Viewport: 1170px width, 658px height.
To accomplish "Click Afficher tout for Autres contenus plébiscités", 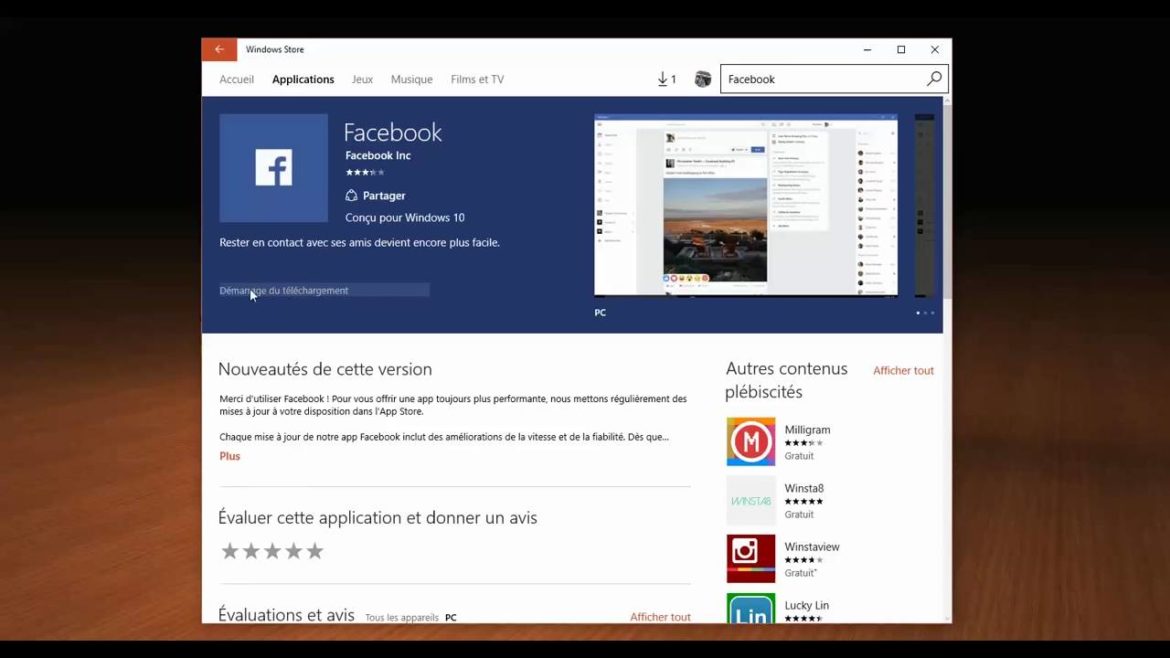I will [903, 370].
